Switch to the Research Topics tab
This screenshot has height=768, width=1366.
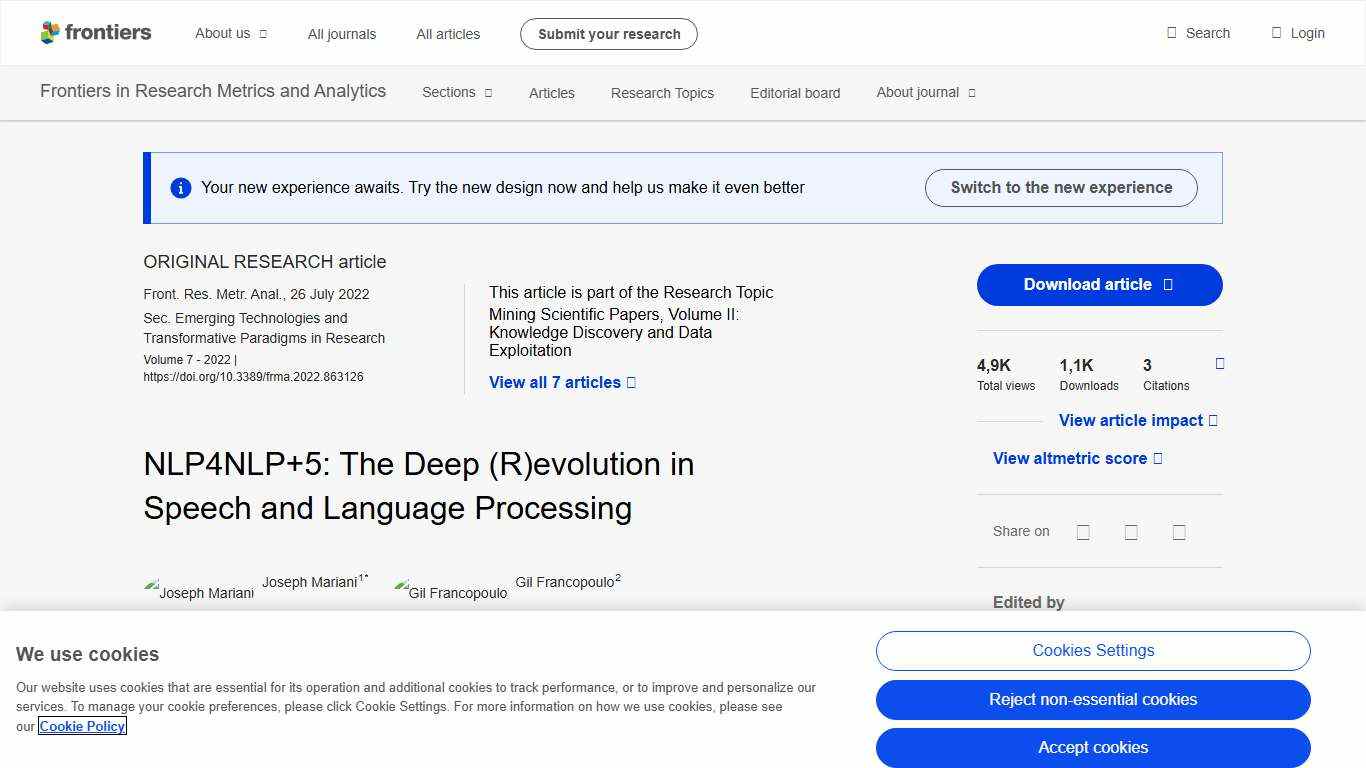pyautogui.click(x=662, y=93)
